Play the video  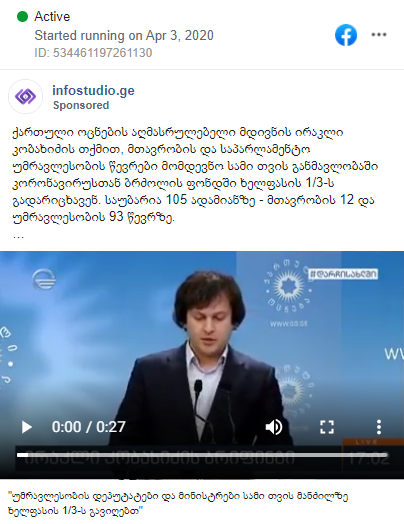(x=26, y=427)
